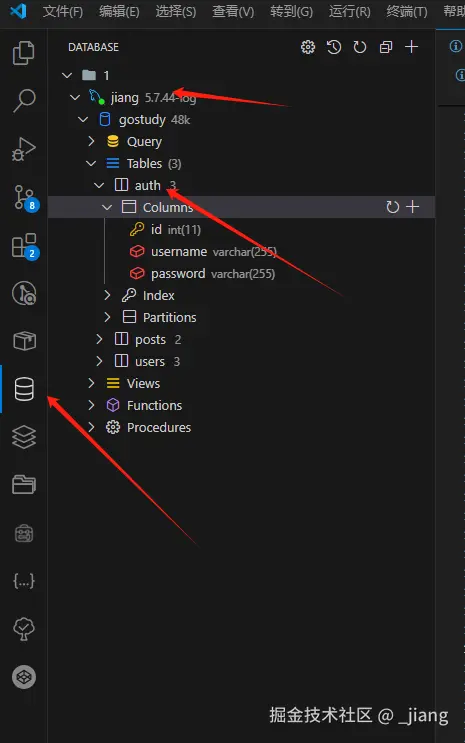Refresh the Columns row
Image resolution: width=465 pixels, height=743 pixels.
392,207
